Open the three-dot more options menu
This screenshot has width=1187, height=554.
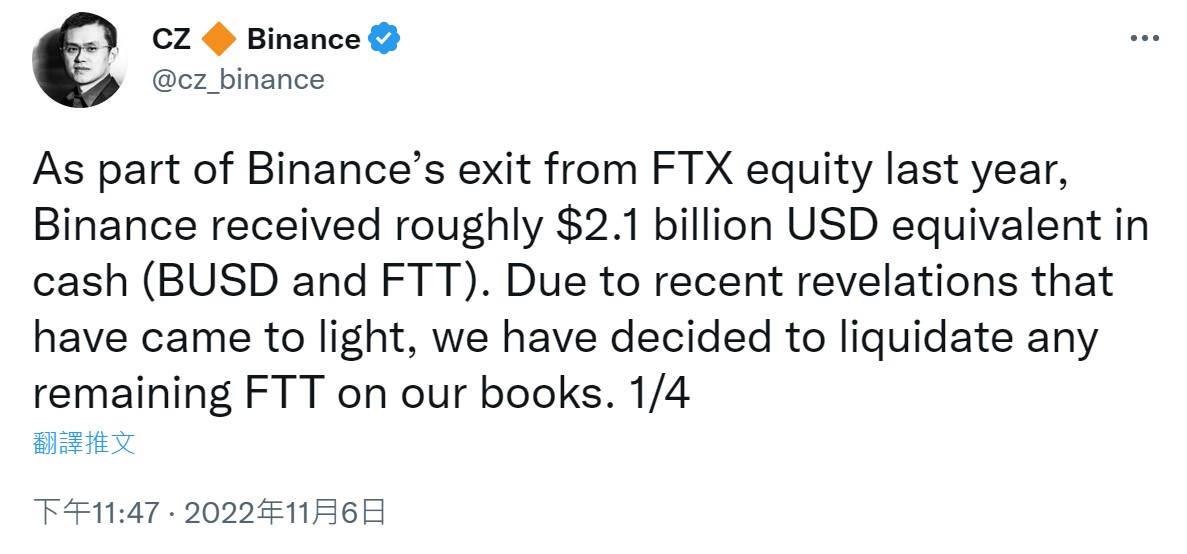point(1144,38)
